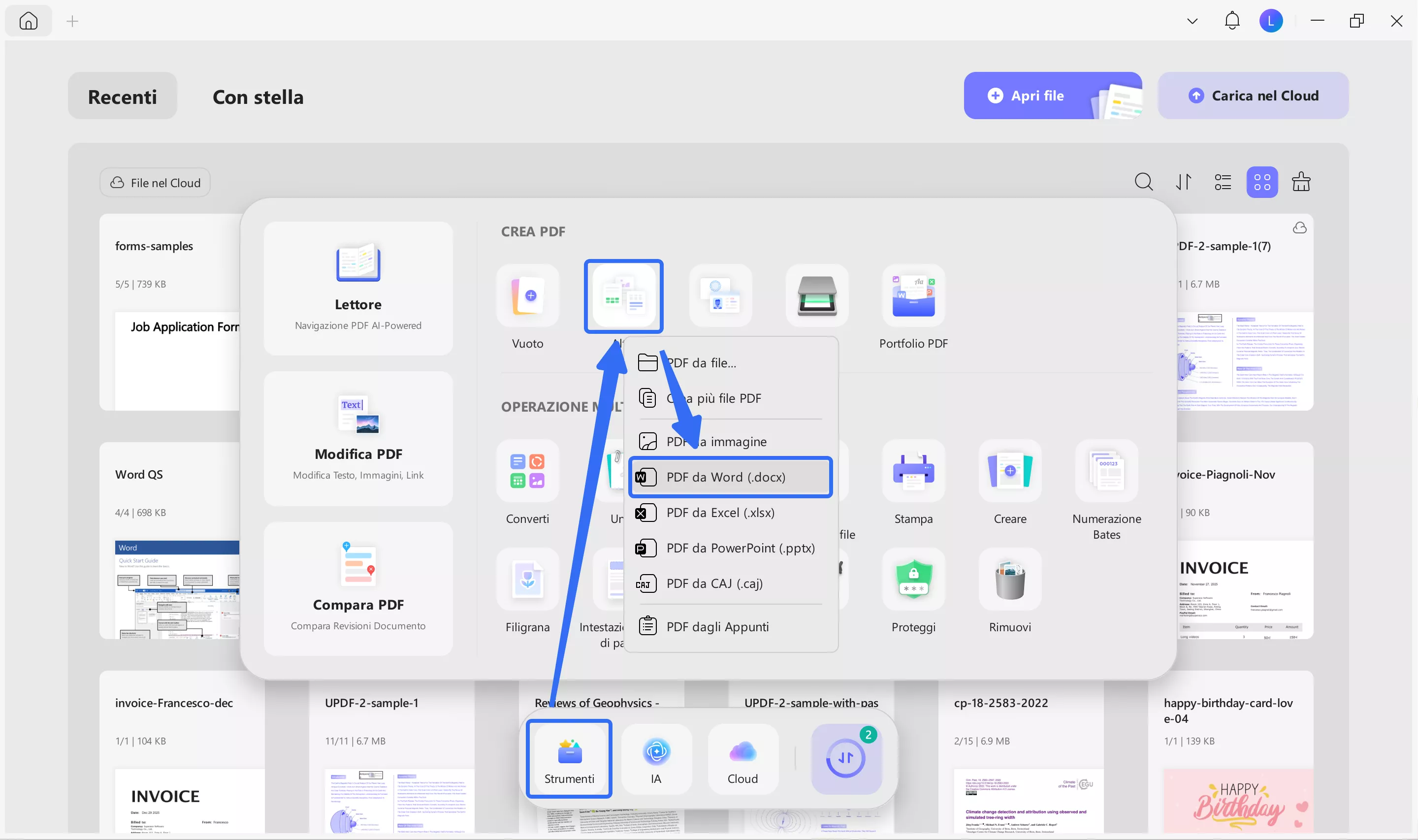Open the Filigrana watermark tool
This screenshot has height=840, width=1418.
(x=527, y=580)
